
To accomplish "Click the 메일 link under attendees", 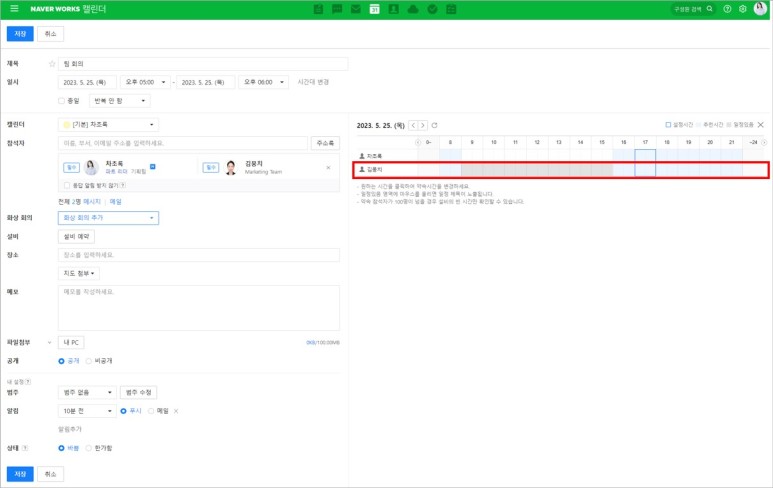I will pos(115,202).
